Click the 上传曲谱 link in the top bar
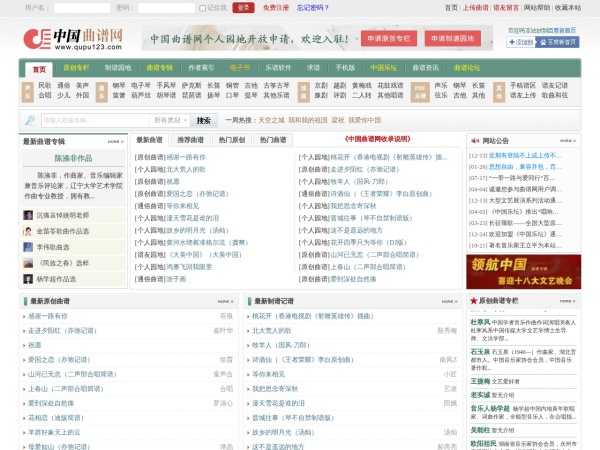 (x=476, y=8)
